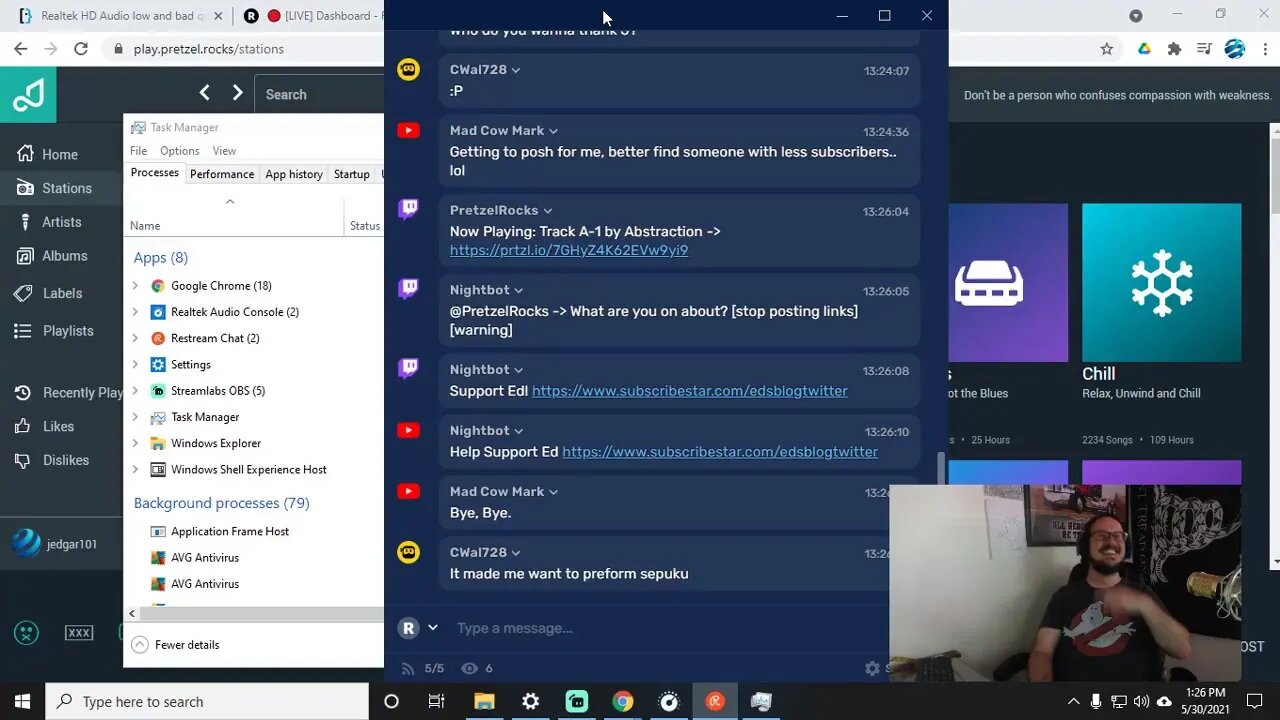Click the Windows taskbar search box
The width and height of the screenshot is (1280, 720).
coord(207,701)
